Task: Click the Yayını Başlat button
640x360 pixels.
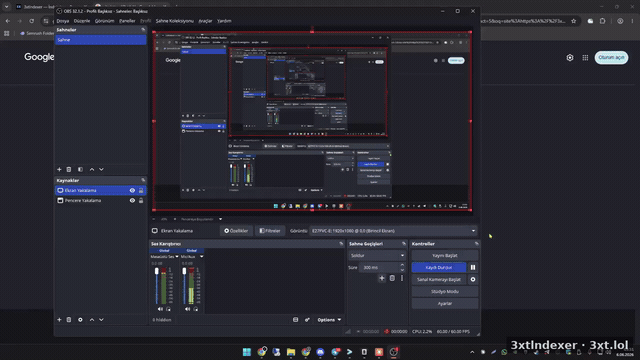Action: click(444, 256)
